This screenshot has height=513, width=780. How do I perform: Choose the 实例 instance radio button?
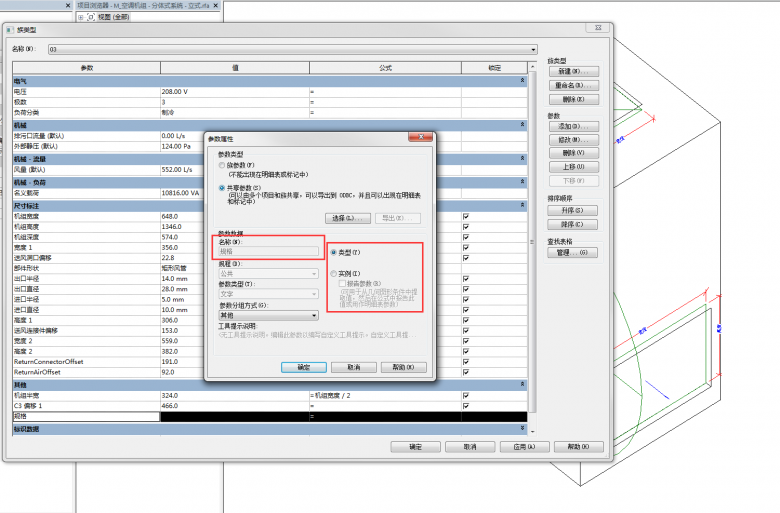click(334, 273)
